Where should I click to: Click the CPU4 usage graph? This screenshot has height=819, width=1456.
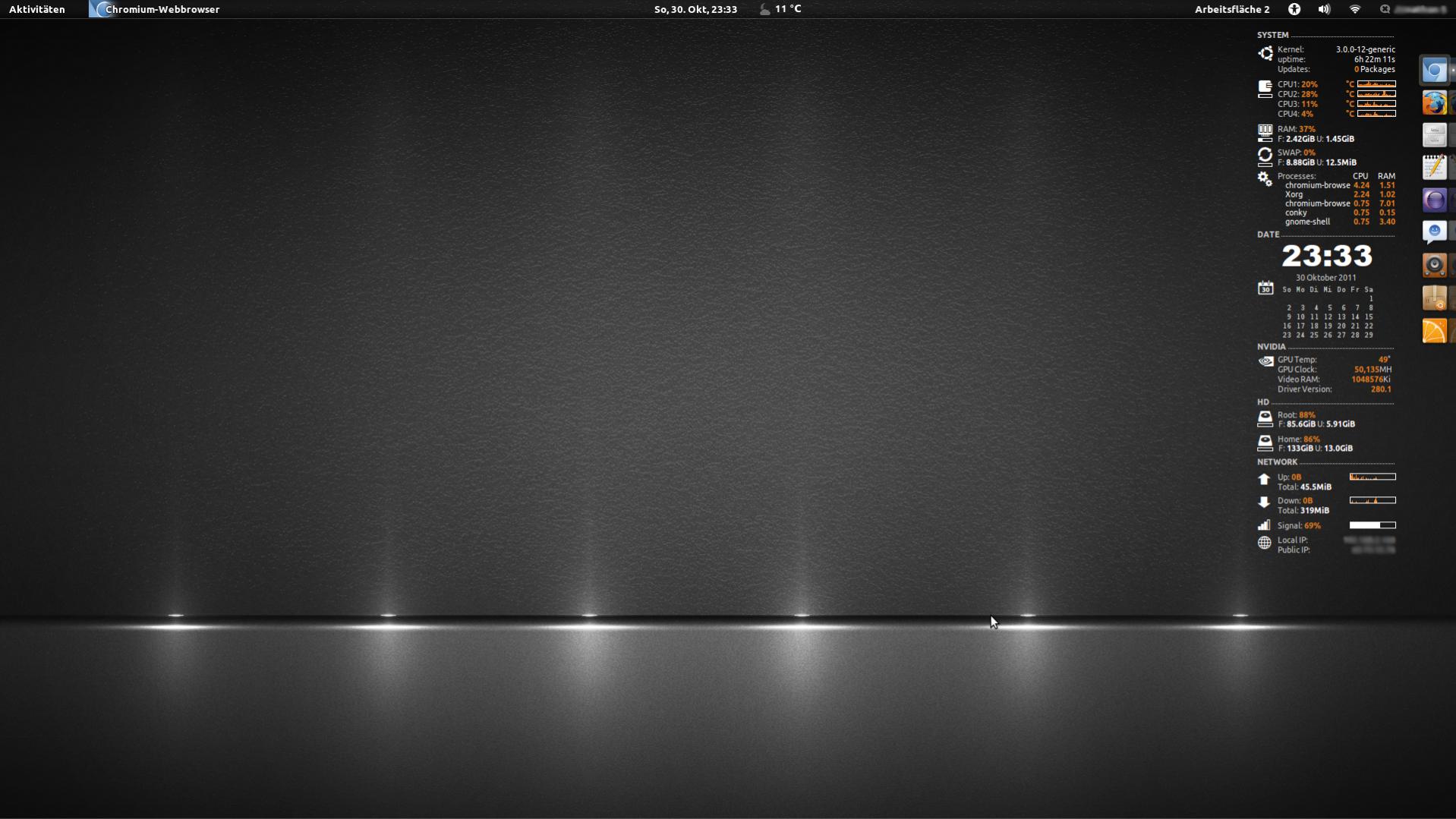(x=1376, y=114)
